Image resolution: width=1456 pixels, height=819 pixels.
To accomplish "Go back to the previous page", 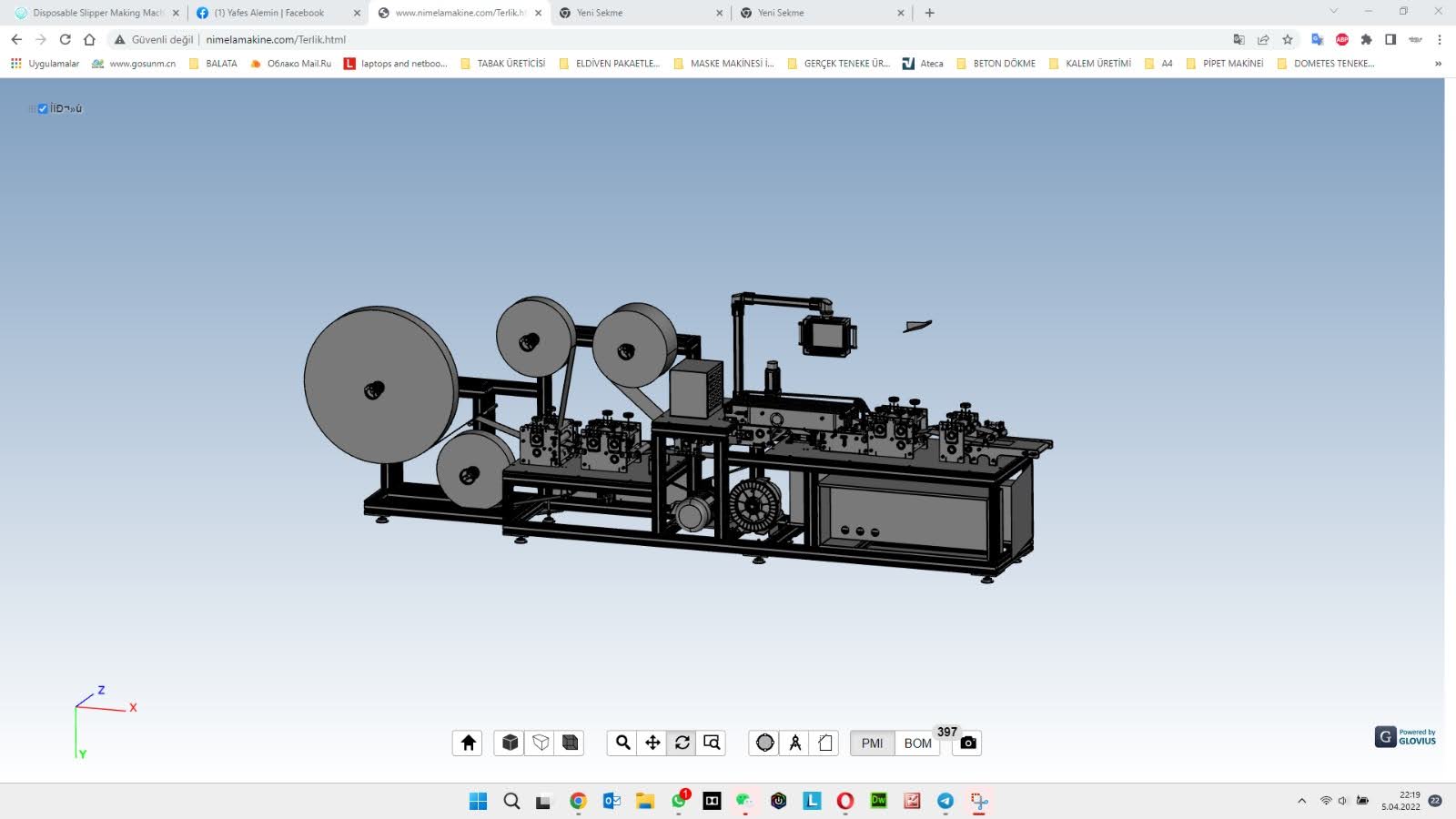I will (x=16, y=39).
